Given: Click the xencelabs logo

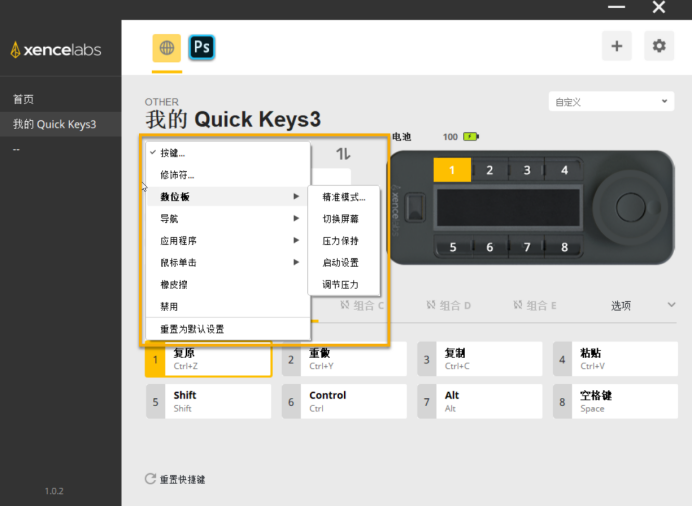Looking at the screenshot, I should click(x=56, y=49).
